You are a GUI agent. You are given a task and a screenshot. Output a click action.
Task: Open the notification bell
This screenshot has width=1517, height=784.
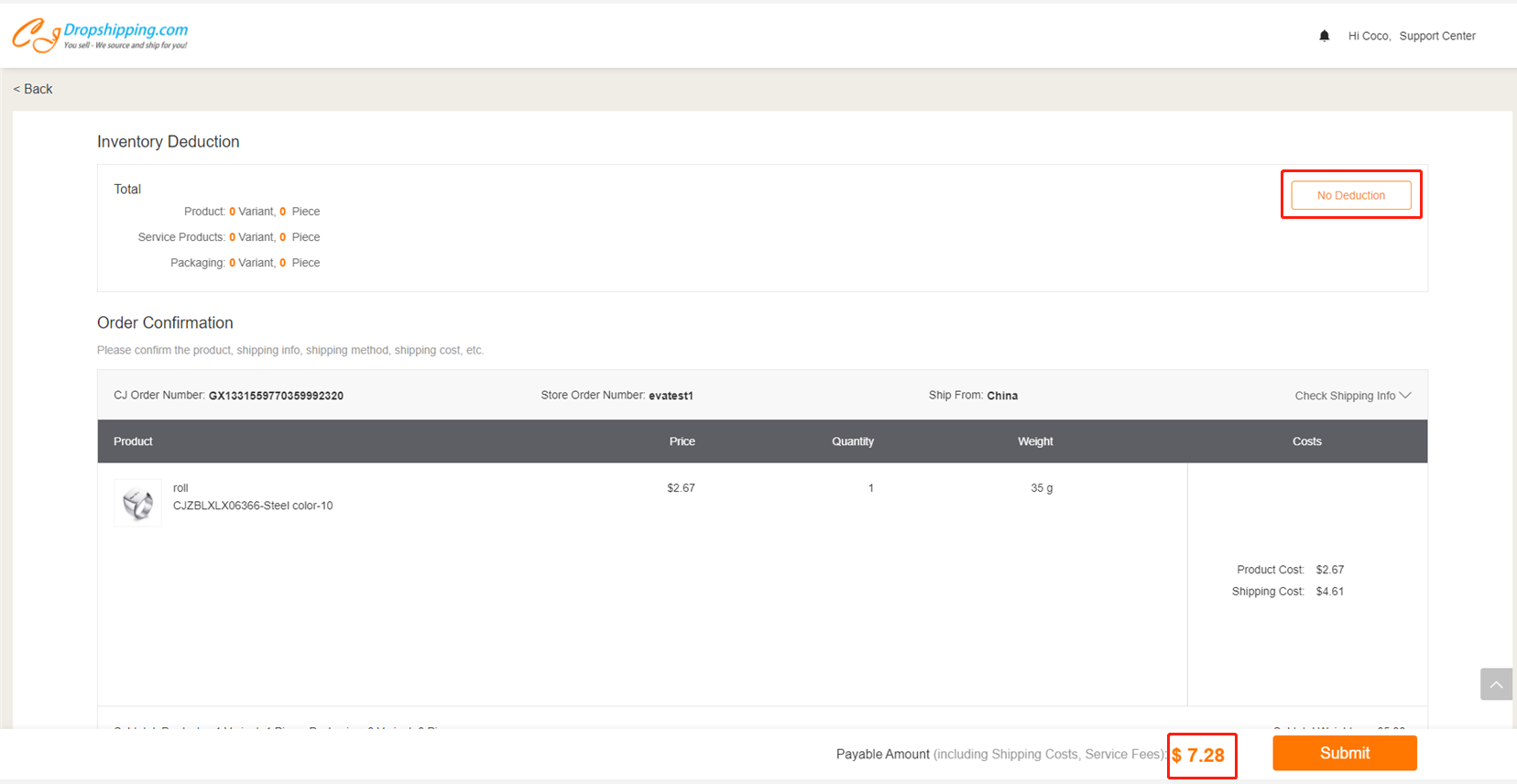pos(1324,36)
